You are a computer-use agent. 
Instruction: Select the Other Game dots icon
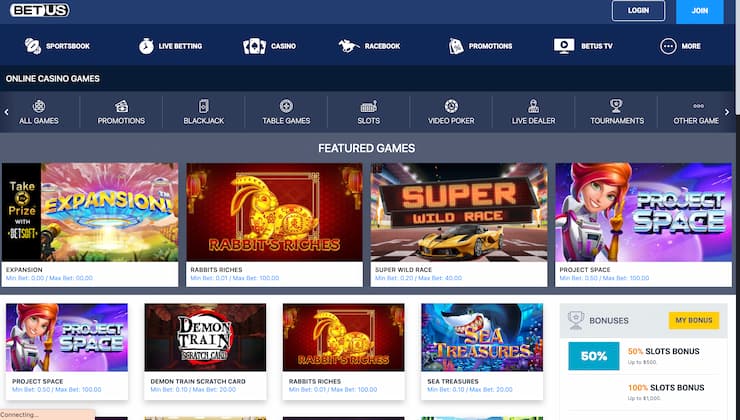click(x=698, y=106)
